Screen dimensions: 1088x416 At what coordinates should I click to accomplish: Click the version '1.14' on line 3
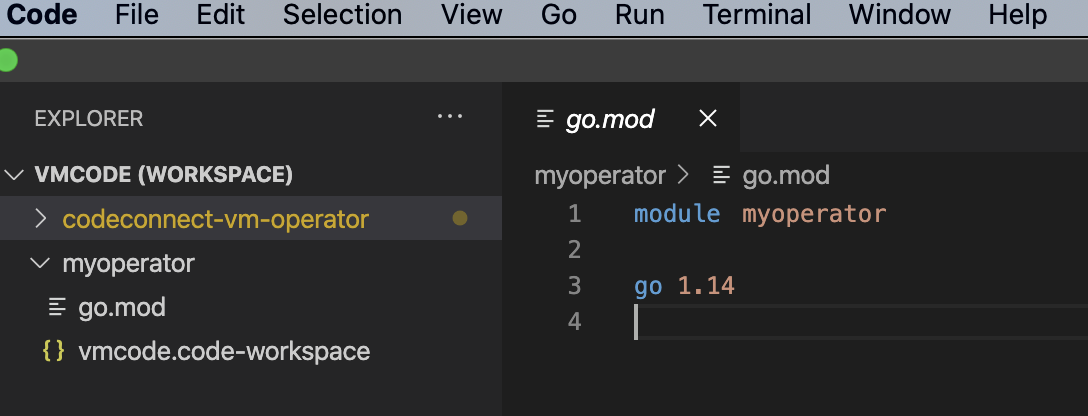(706, 286)
